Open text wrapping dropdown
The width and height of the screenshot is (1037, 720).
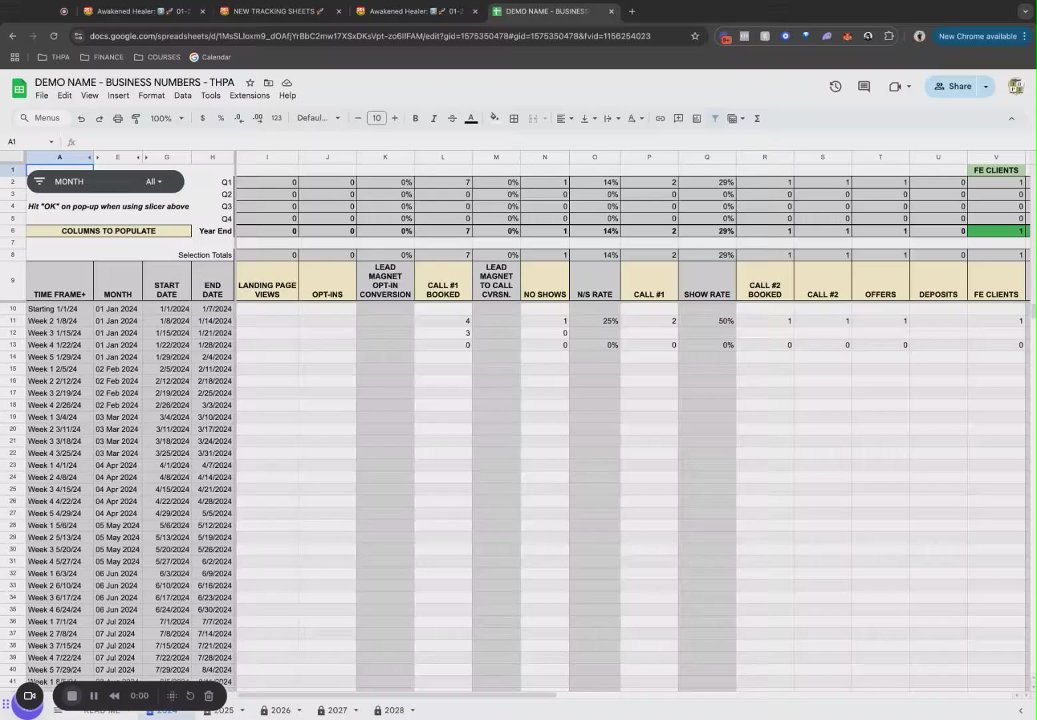click(x=612, y=118)
